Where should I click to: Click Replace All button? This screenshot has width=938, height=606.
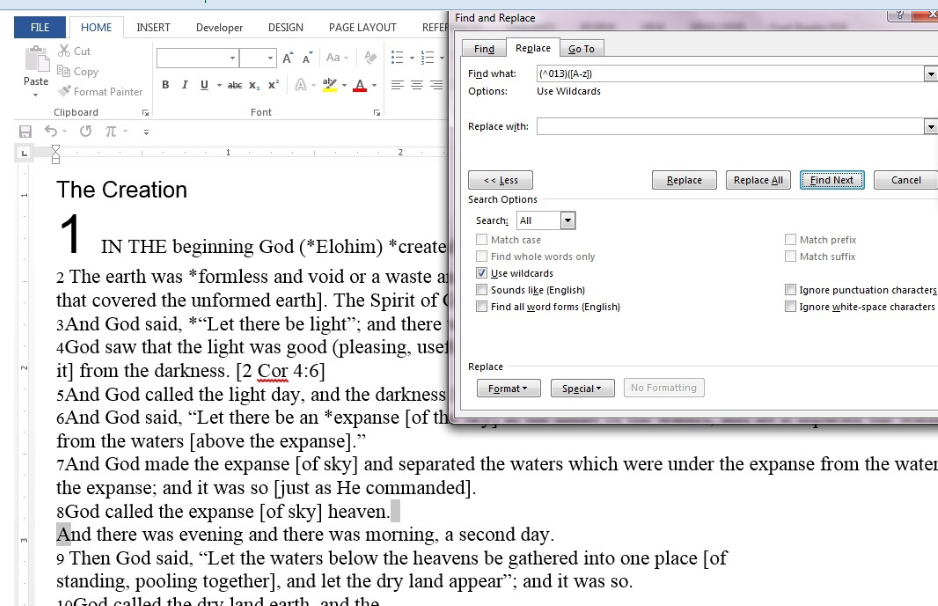[758, 180]
